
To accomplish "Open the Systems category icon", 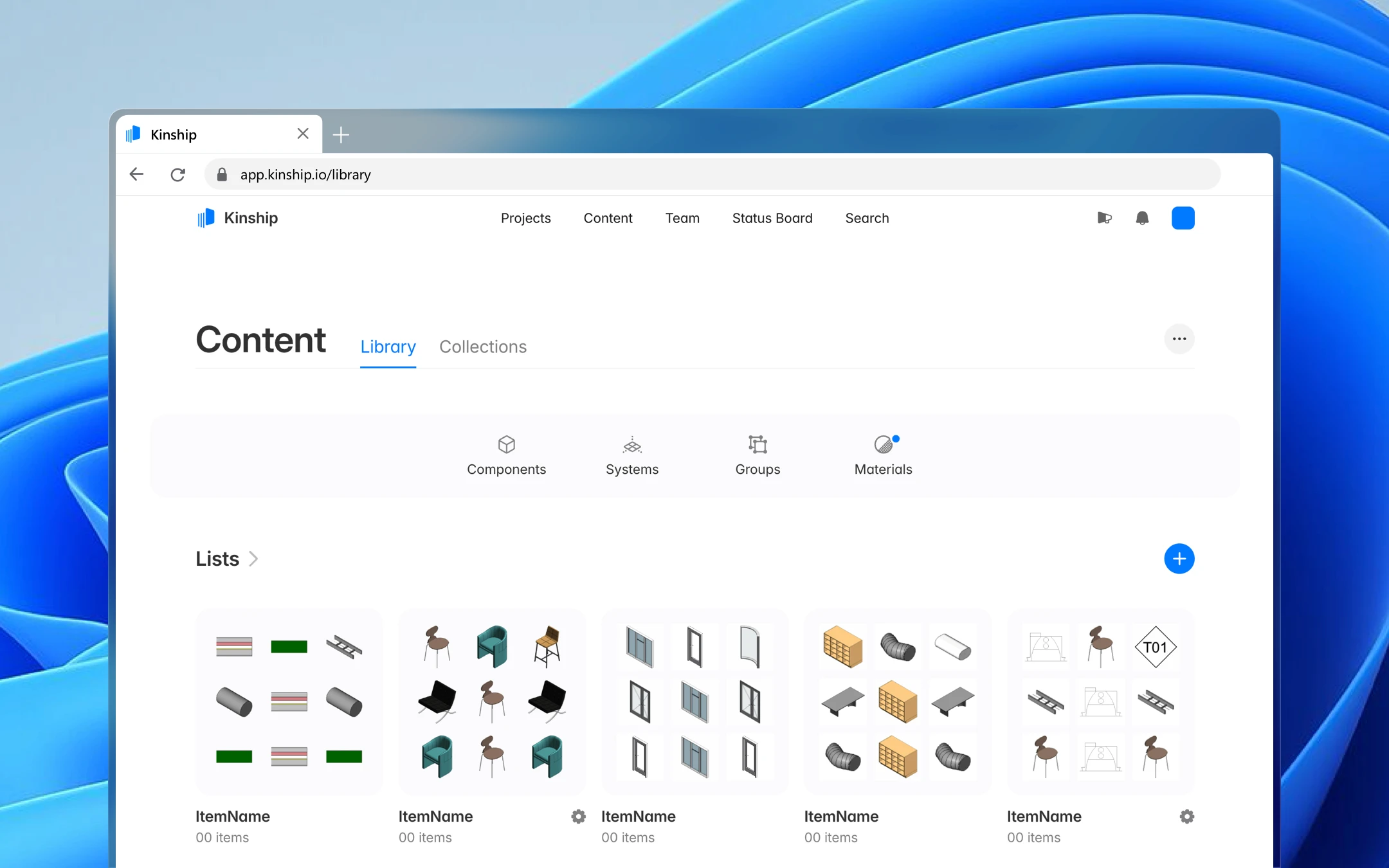I will (631, 444).
